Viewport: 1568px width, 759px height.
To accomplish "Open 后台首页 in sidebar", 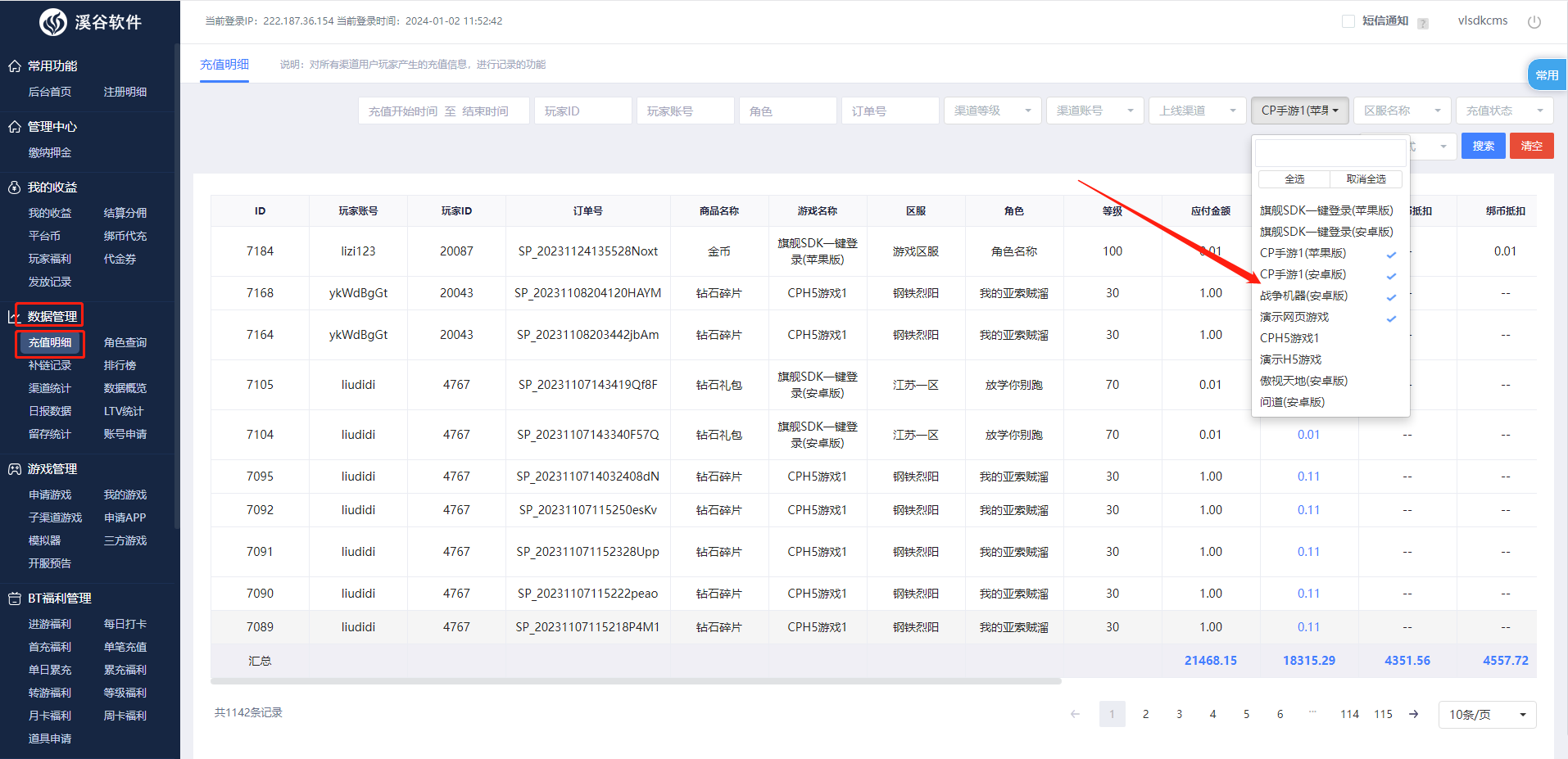I will tap(50, 93).
